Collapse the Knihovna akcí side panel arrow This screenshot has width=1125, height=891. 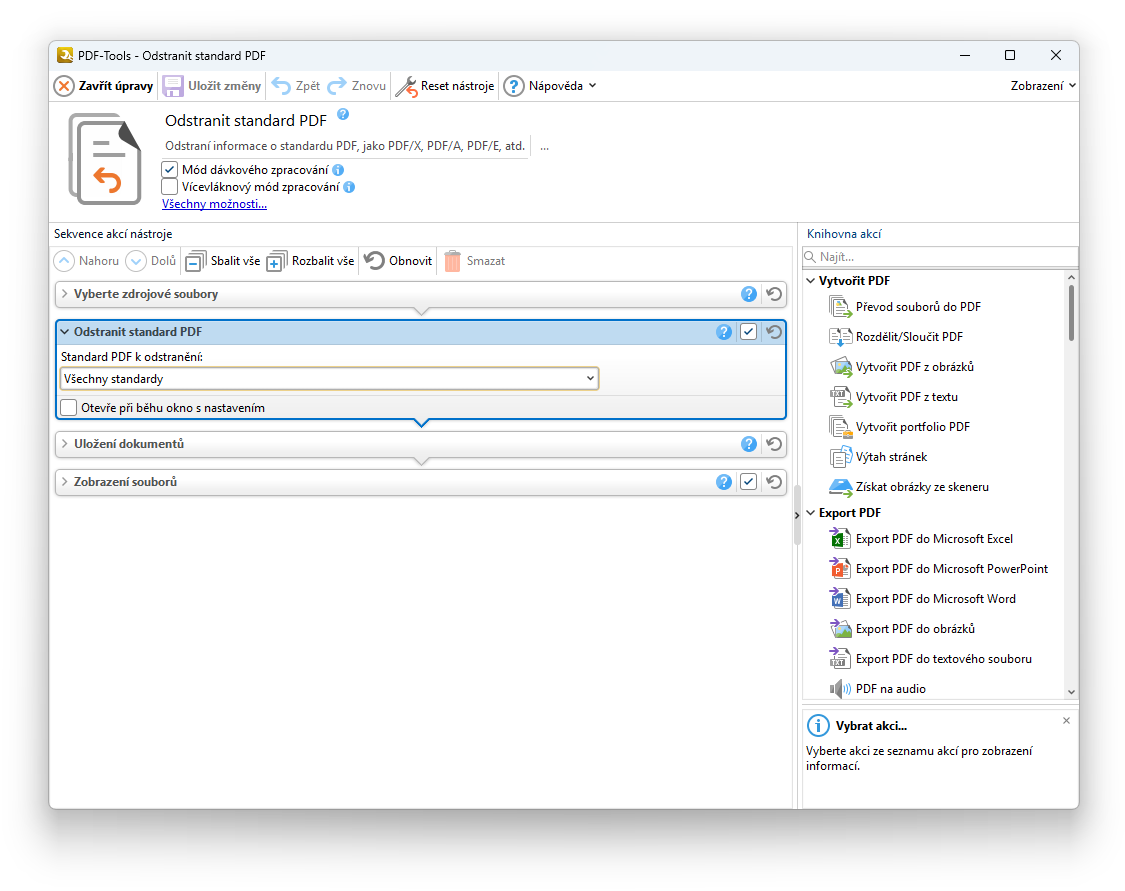pyautogui.click(x=796, y=516)
